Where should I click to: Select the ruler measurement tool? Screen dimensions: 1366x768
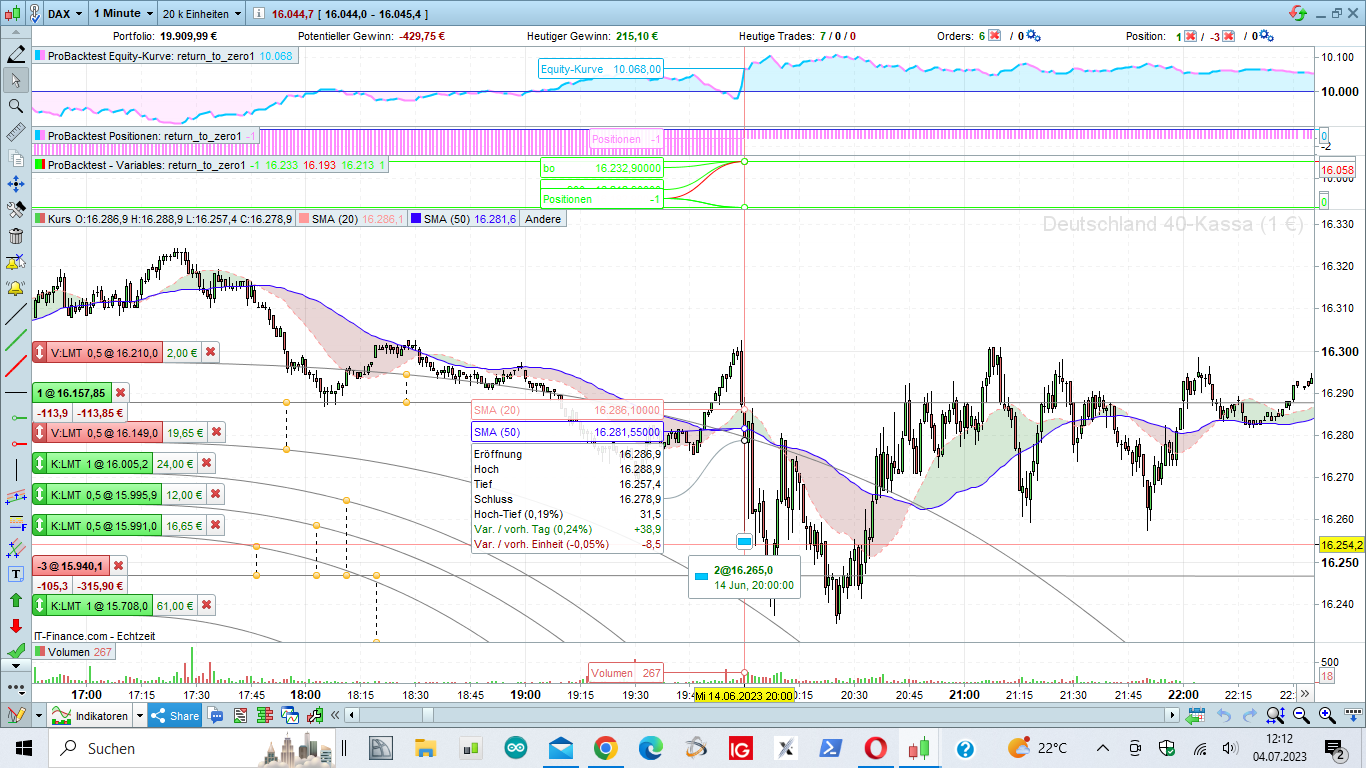point(15,132)
